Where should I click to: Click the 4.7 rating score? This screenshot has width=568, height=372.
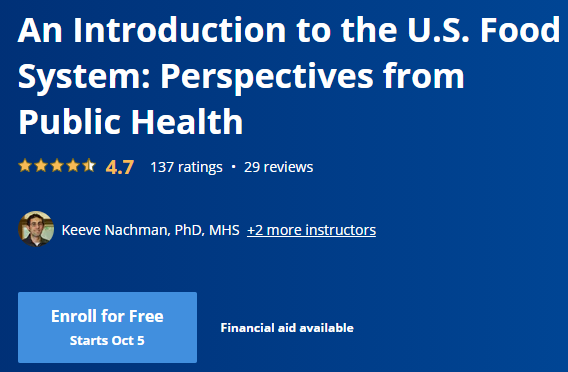(x=120, y=167)
